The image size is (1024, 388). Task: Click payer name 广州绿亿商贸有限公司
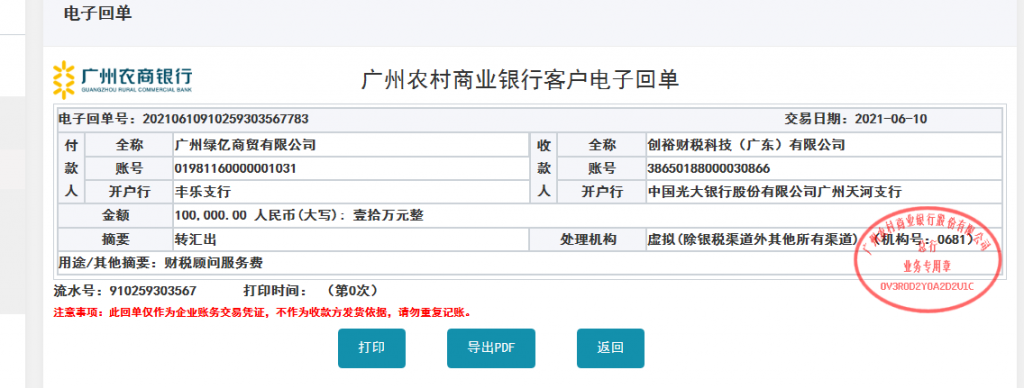[x=245, y=144]
